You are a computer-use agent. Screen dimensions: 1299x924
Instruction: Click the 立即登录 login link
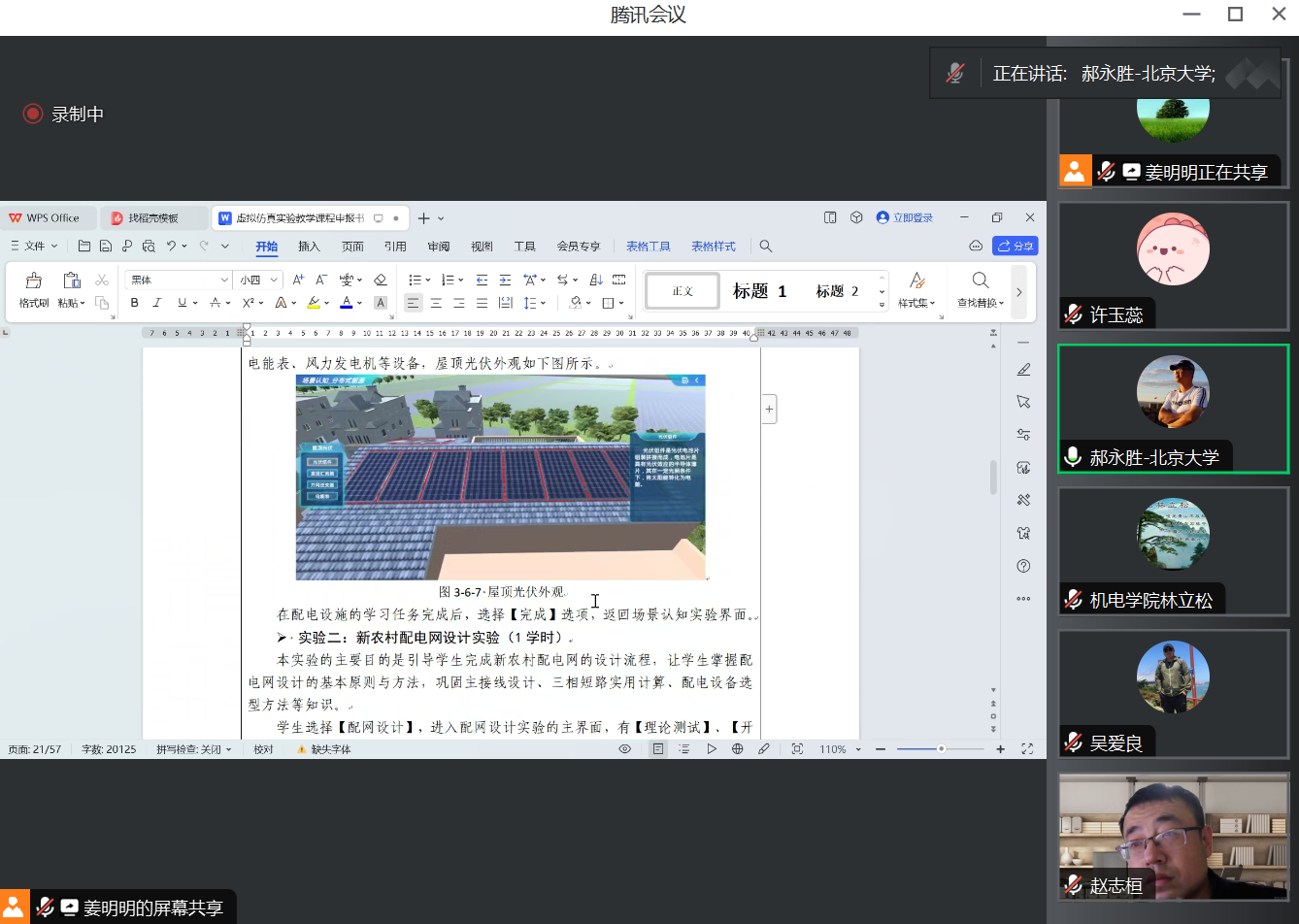click(x=905, y=218)
